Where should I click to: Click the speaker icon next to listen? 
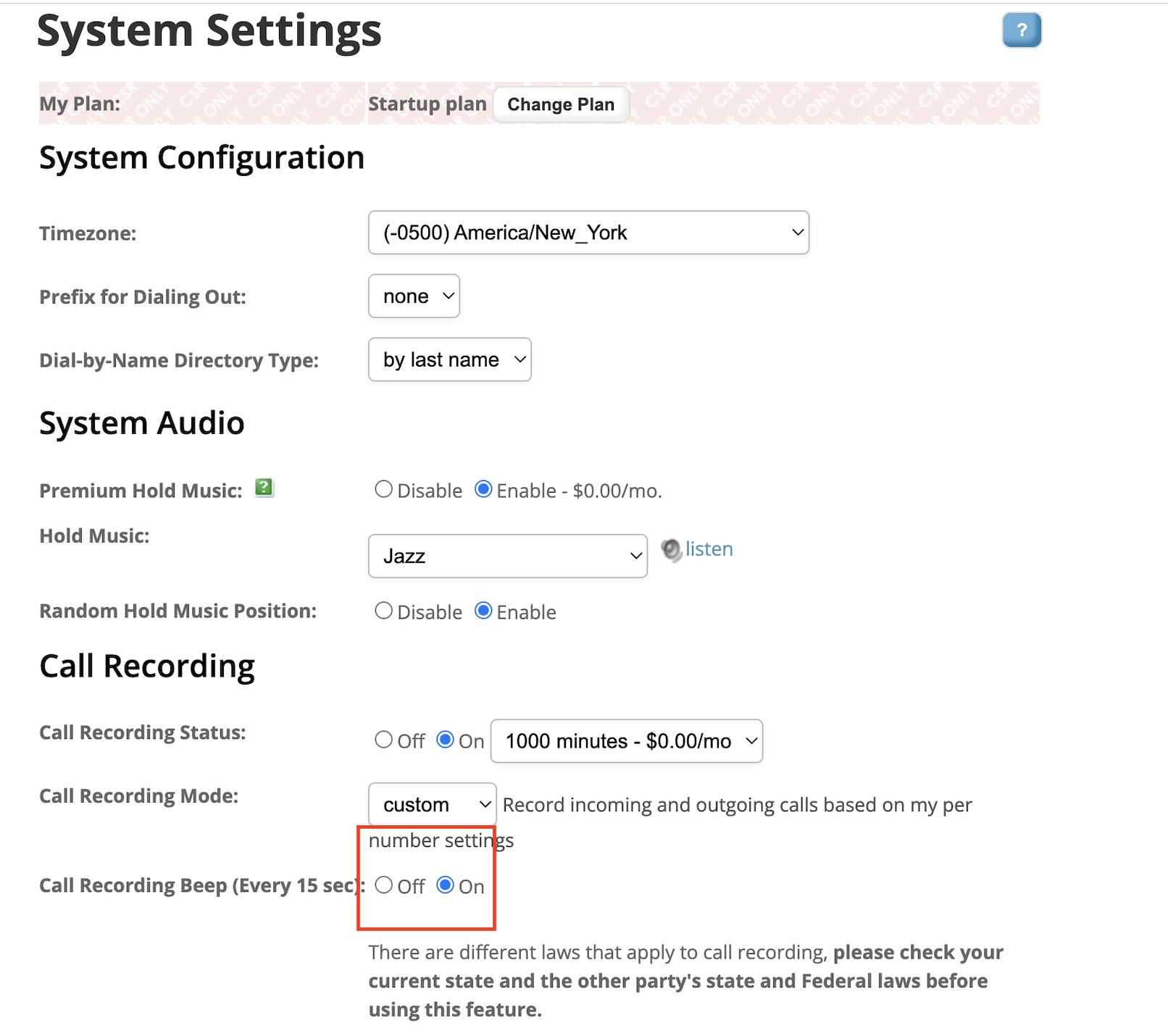coord(671,551)
